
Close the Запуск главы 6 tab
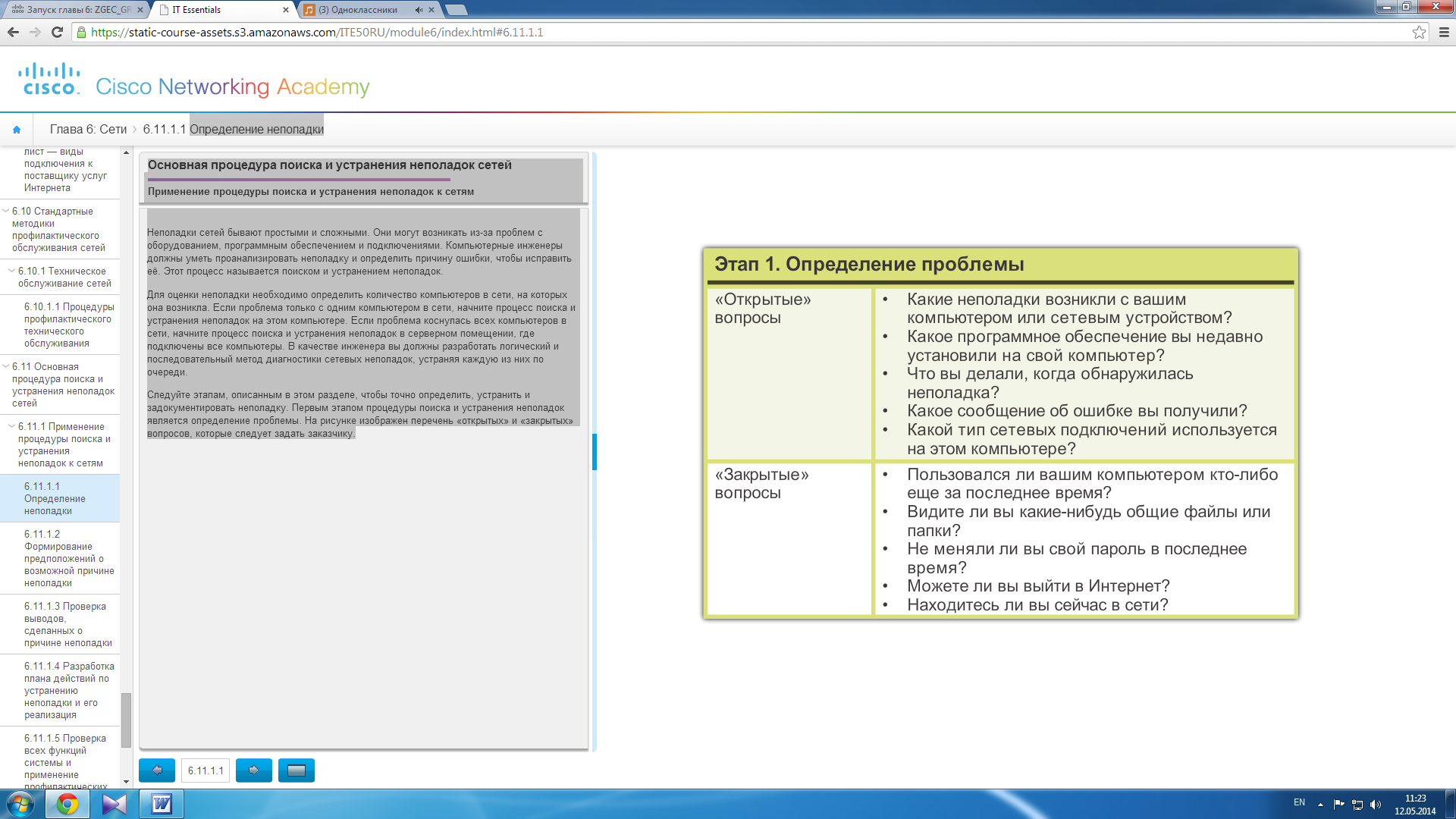pos(140,10)
